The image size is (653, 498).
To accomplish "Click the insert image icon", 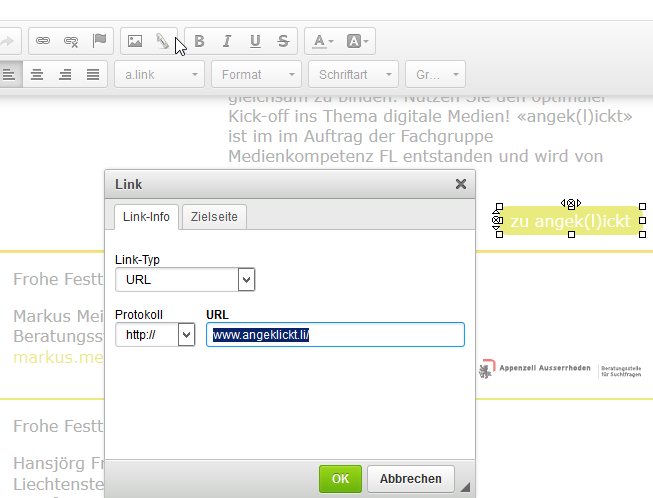I will tap(135, 41).
